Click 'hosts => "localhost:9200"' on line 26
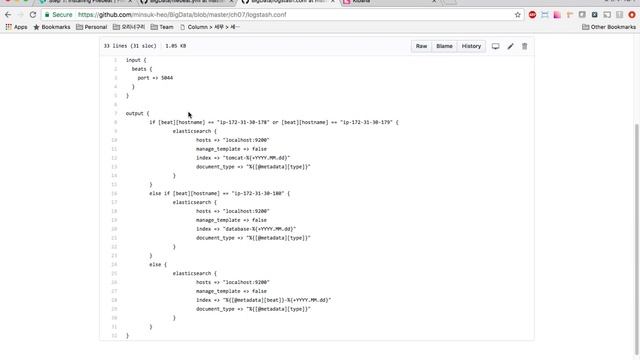The width and height of the screenshot is (640, 360). click(x=233, y=282)
